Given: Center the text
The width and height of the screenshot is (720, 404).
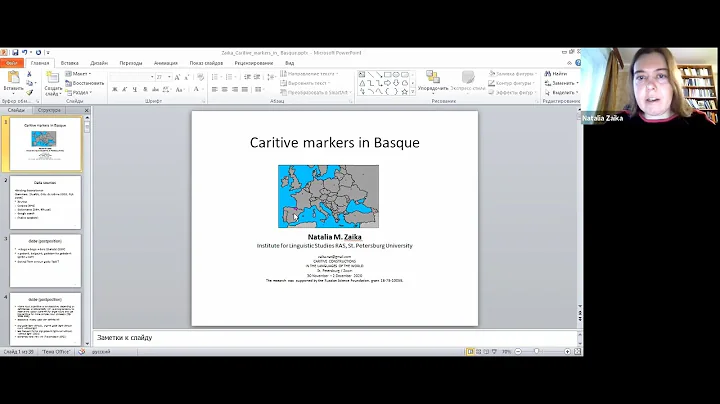Looking at the screenshot, I should coord(225,90).
